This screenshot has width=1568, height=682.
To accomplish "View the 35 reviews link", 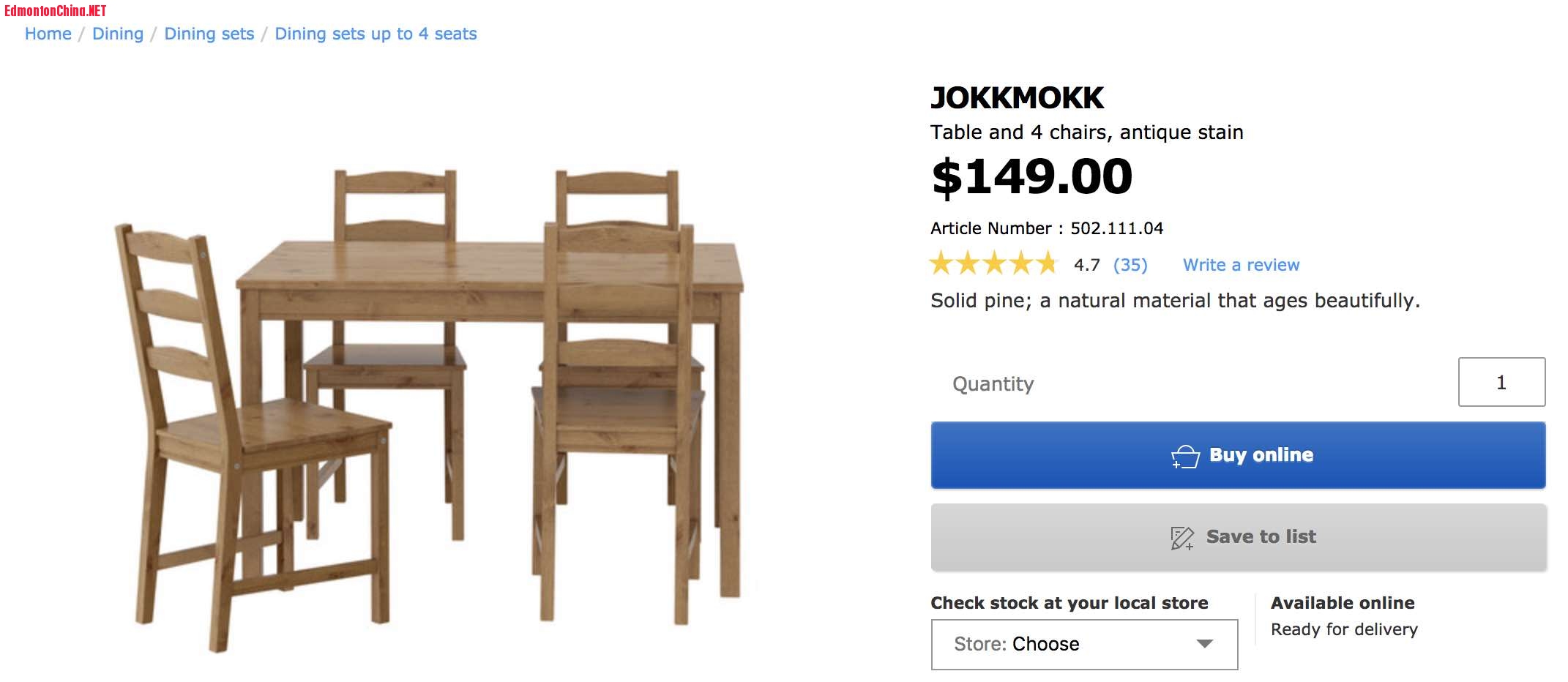I will [1130, 265].
